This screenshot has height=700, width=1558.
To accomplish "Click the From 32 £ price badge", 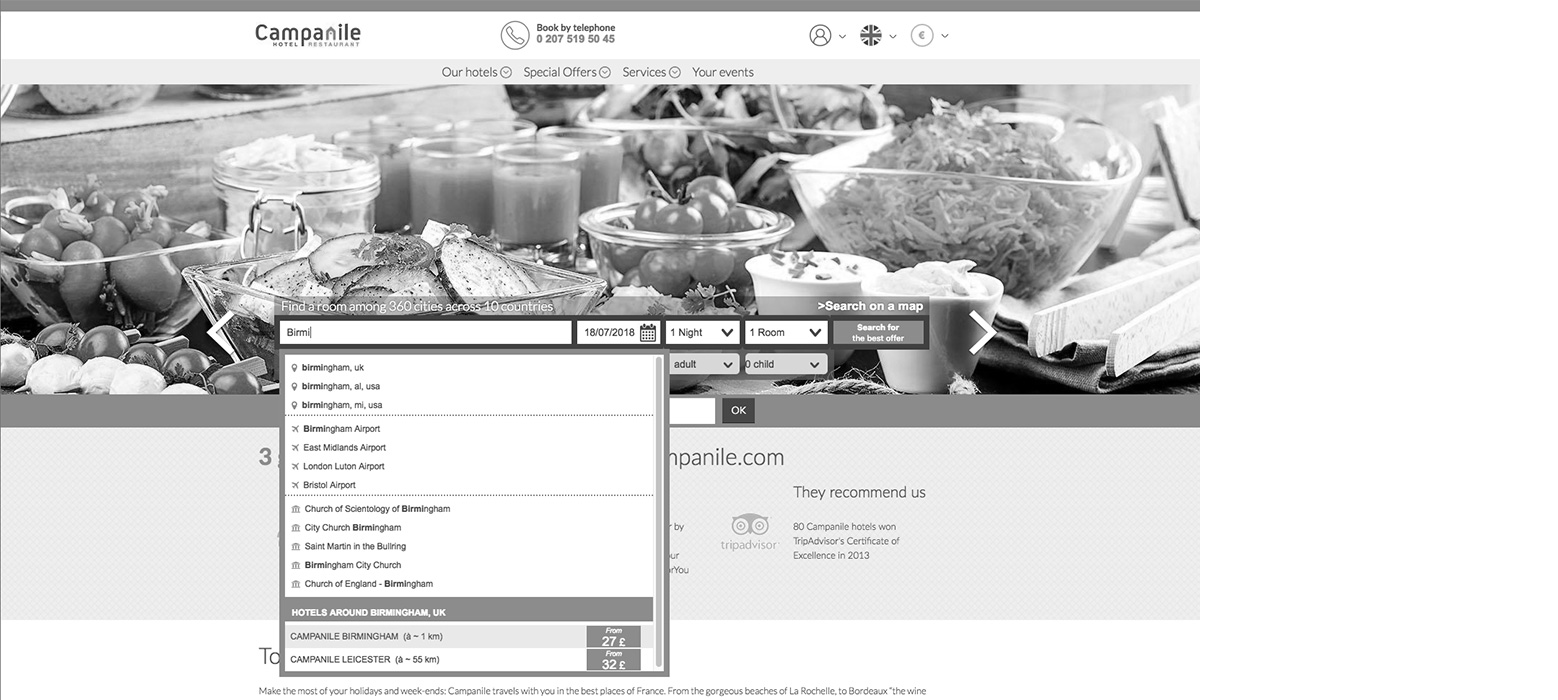I will point(613,660).
